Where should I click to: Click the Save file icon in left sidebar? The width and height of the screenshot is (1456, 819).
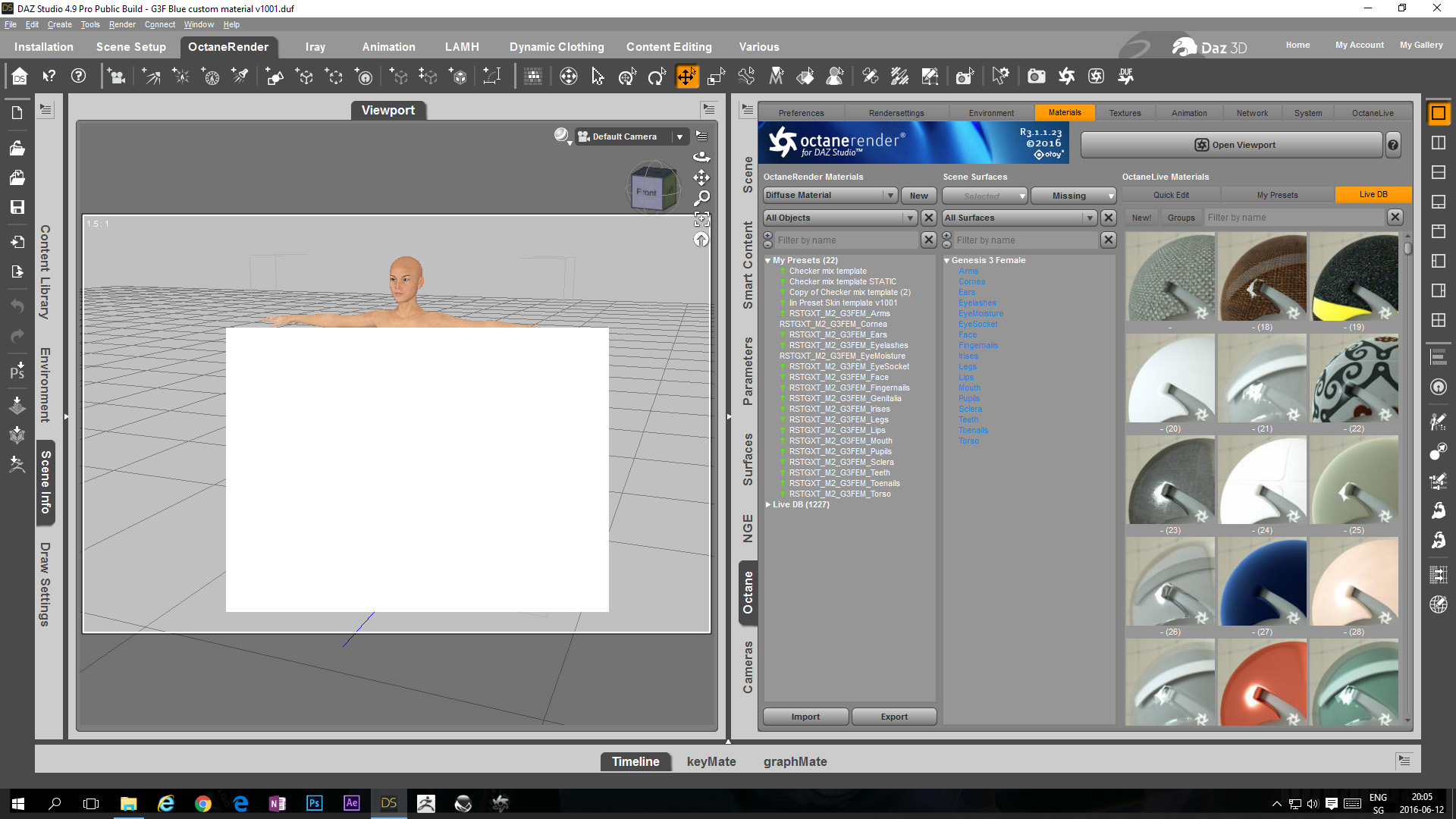[x=17, y=207]
